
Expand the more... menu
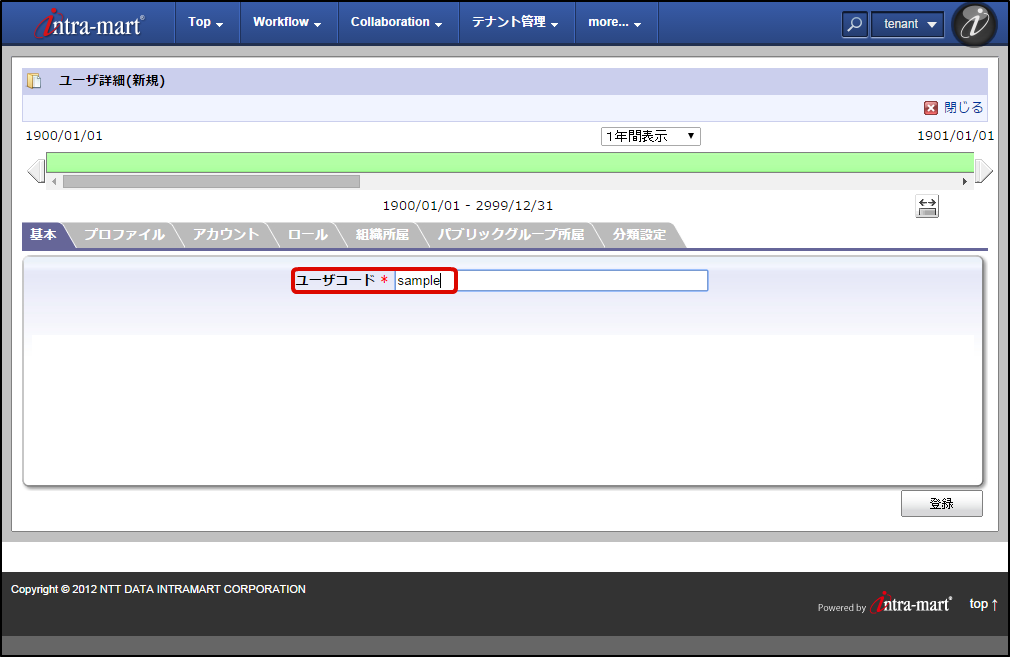click(x=615, y=22)
